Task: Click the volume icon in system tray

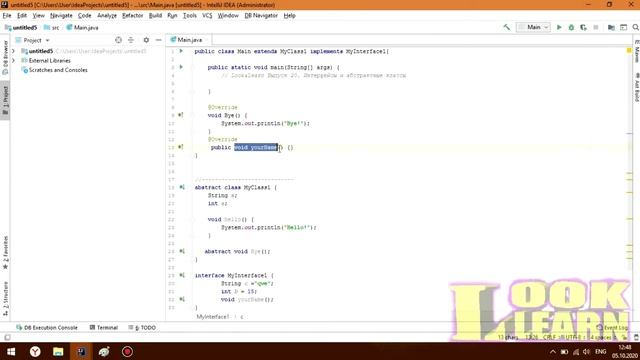Action: (x=587, y=351)
